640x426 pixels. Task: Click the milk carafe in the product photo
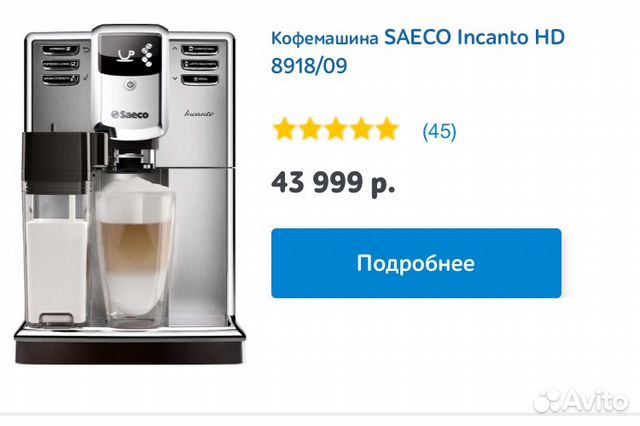coord(56,229)
